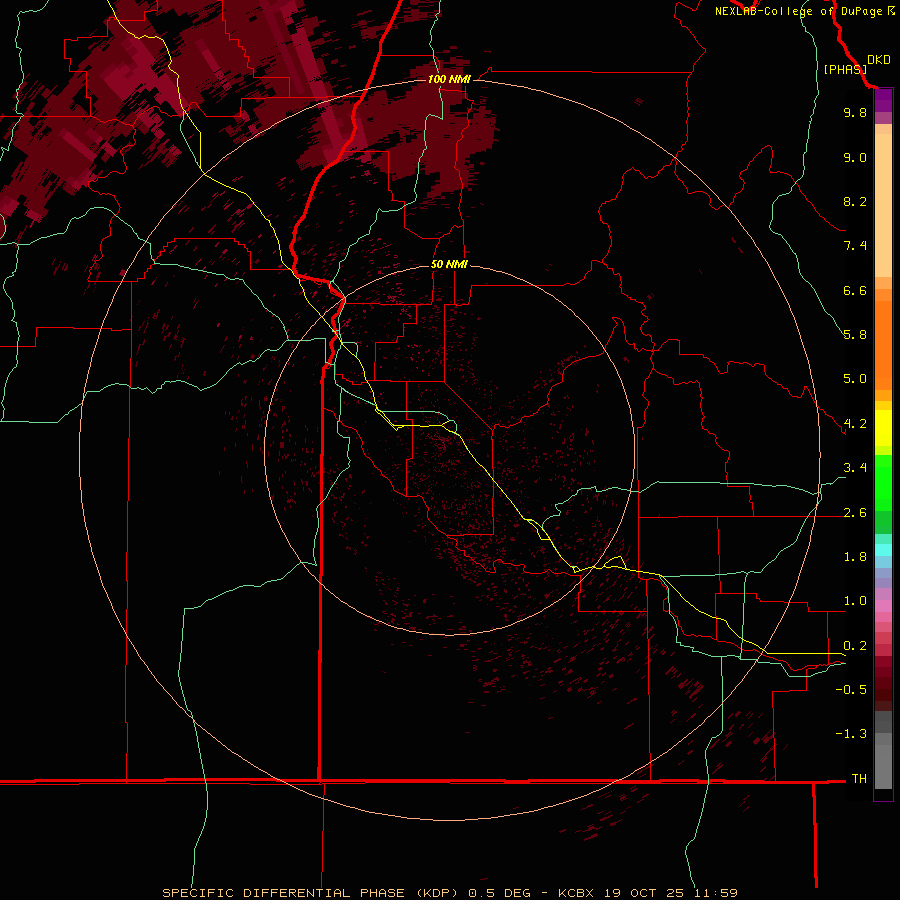The width and height of the screenshot is (900, 900).
Task: Pick the bright green band in the color scale
Action: pos(883,482)
